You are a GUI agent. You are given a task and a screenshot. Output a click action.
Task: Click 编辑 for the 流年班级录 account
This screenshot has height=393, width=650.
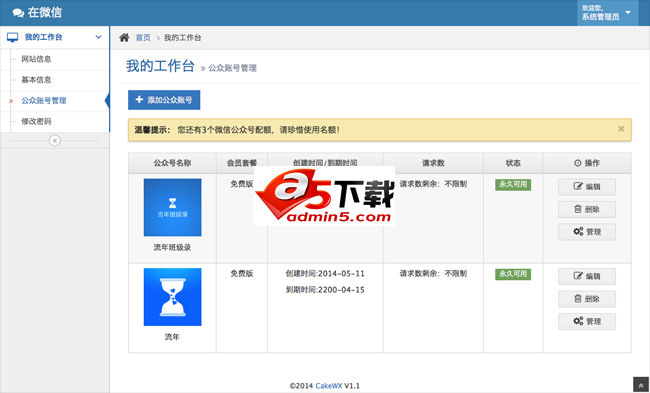[x=587, y=187]
